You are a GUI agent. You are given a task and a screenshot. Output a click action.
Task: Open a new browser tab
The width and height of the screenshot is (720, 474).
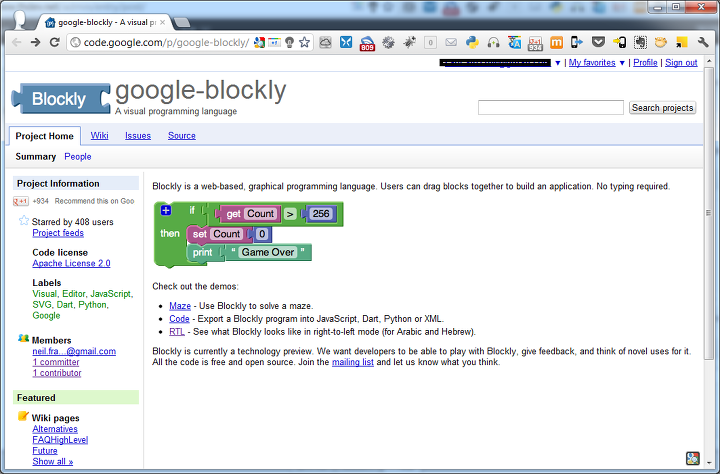click(x=182, y=22)
